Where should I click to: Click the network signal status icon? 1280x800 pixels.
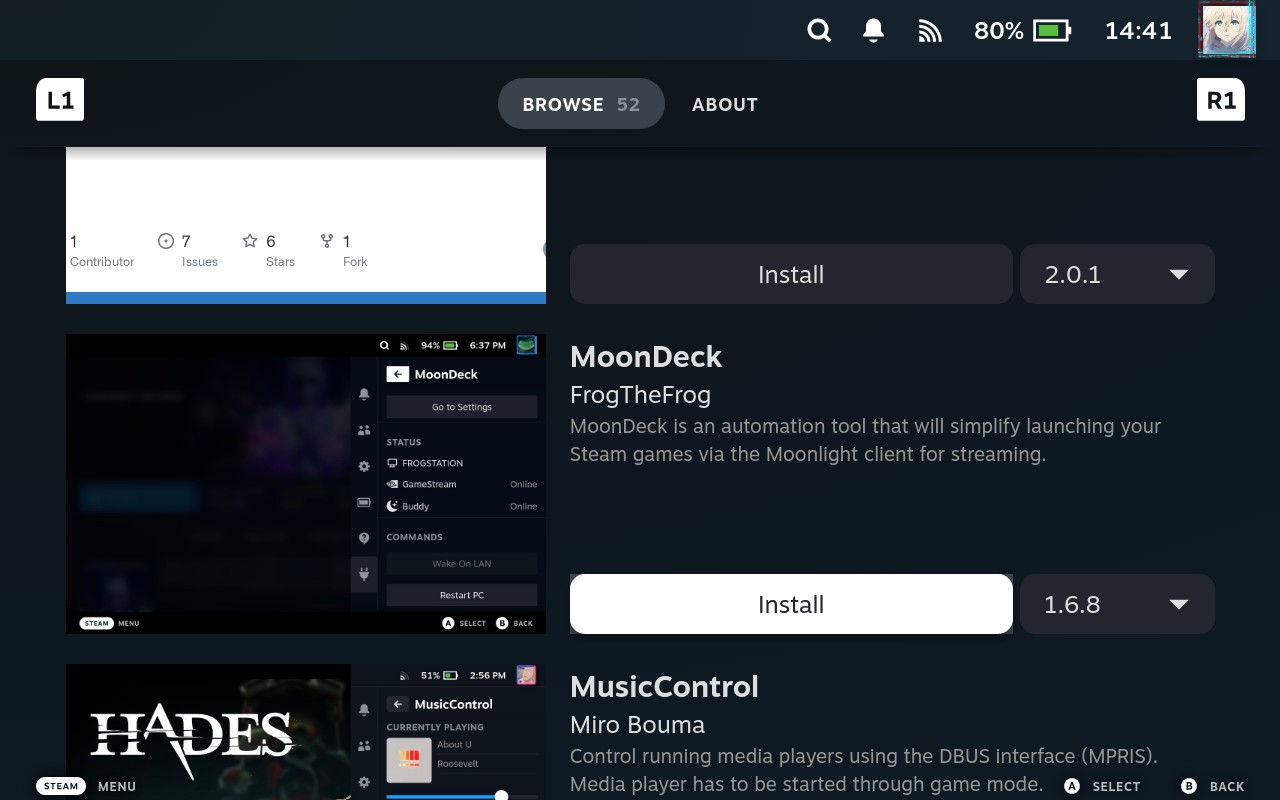(x=930, y=31)
